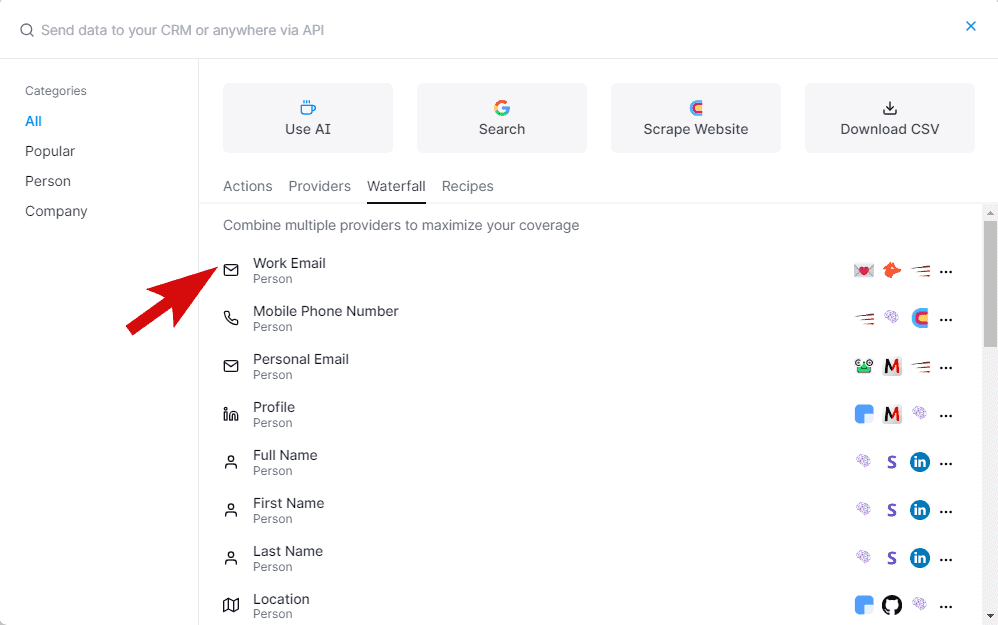
Task: Switch to the Recipes tab
Action: coord(467,186)
